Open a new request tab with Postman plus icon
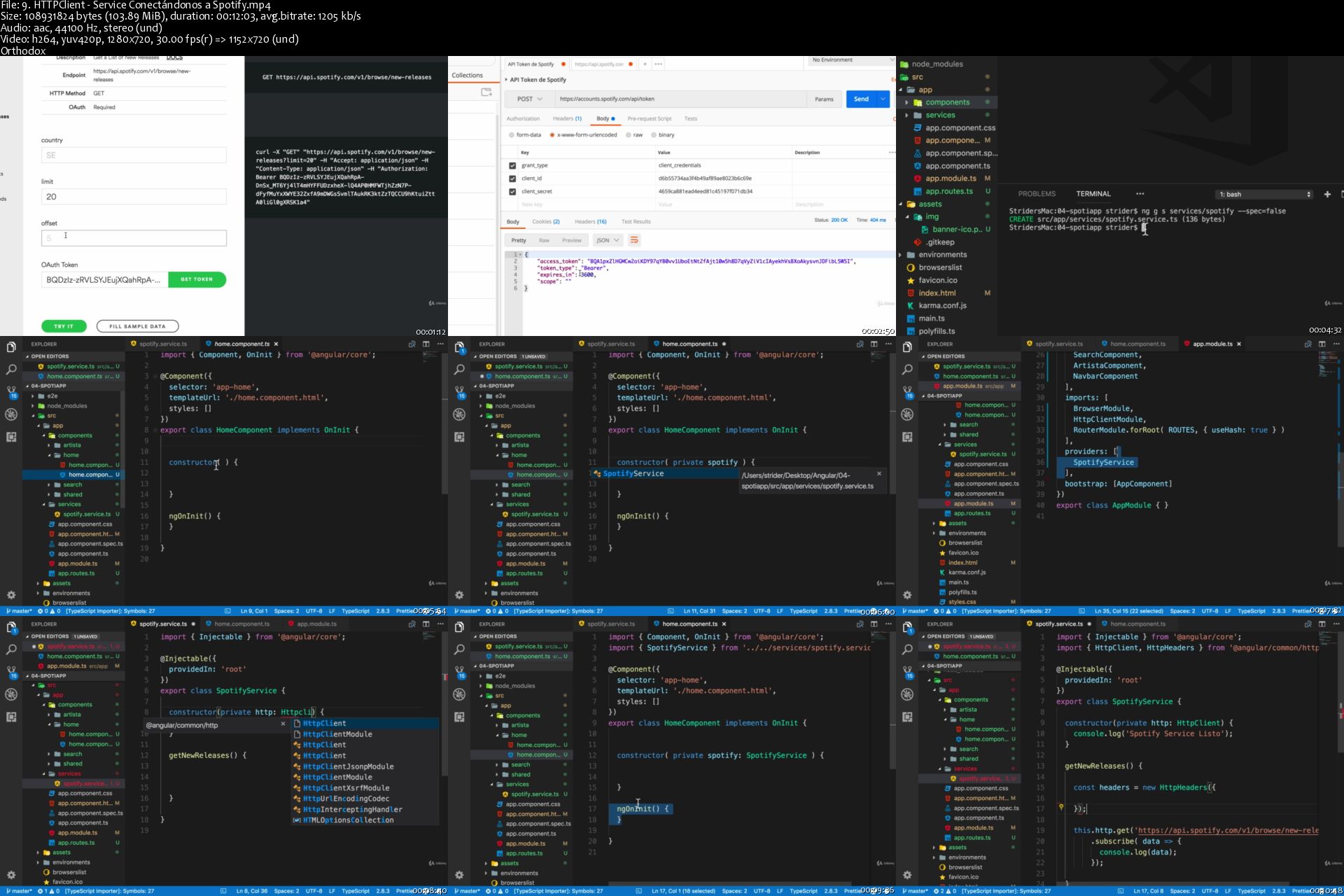 pyautogui.click(x=645, y=64)
